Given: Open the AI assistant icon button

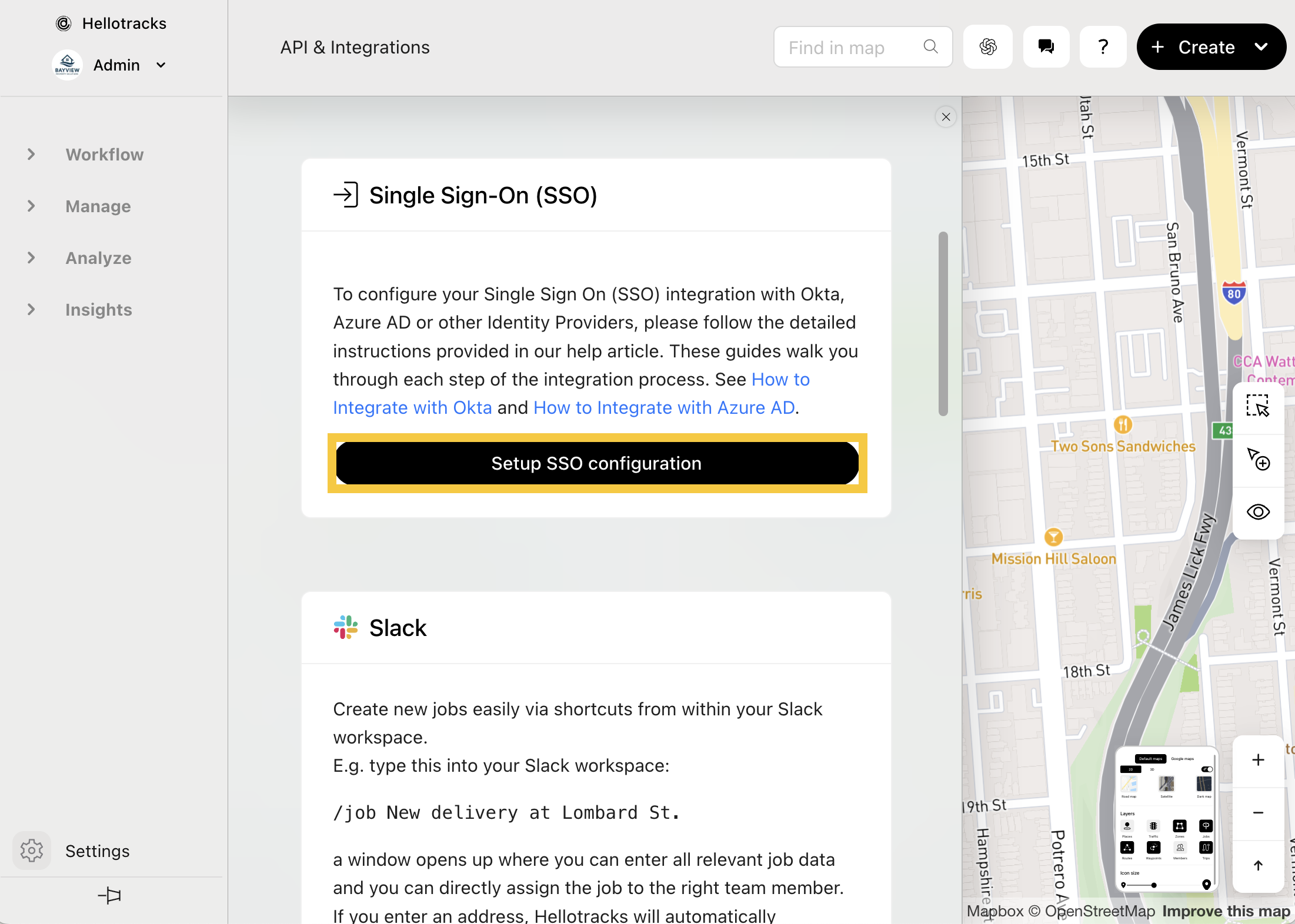Looking at the screenshot, I should [x=988, y=46].
